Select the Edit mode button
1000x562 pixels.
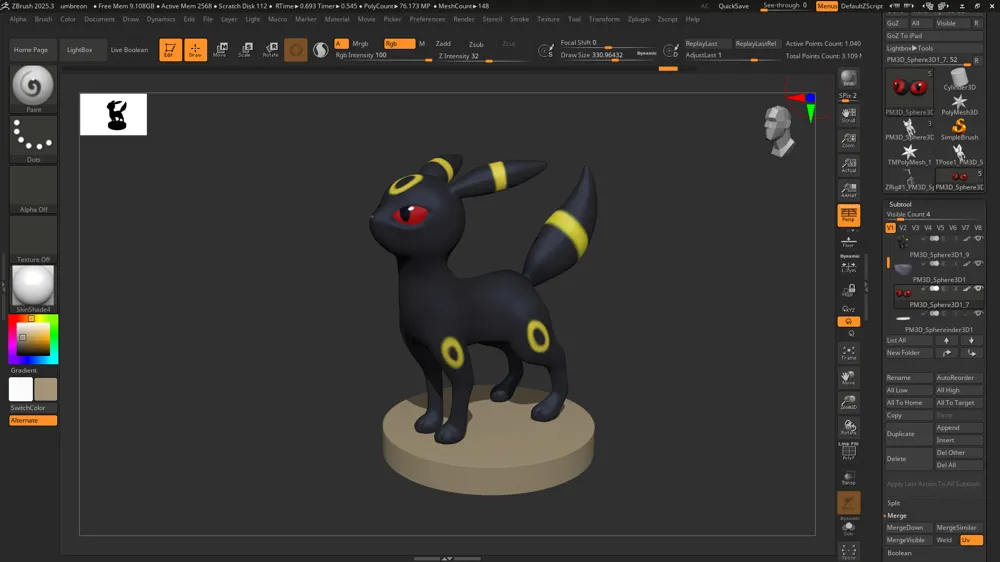point(170,50)
